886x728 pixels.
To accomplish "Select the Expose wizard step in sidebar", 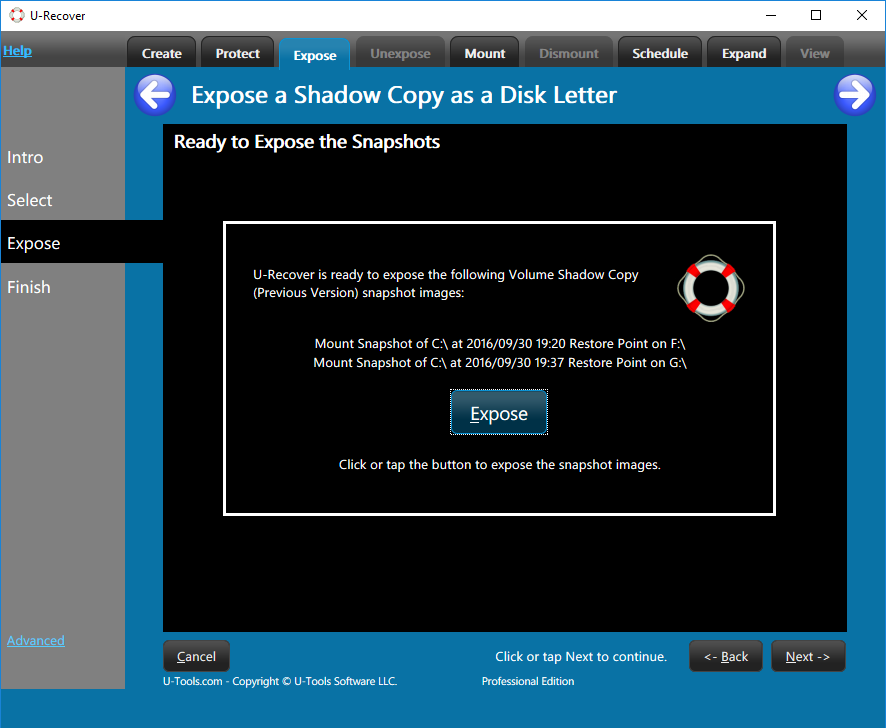I will click(82, 243).
